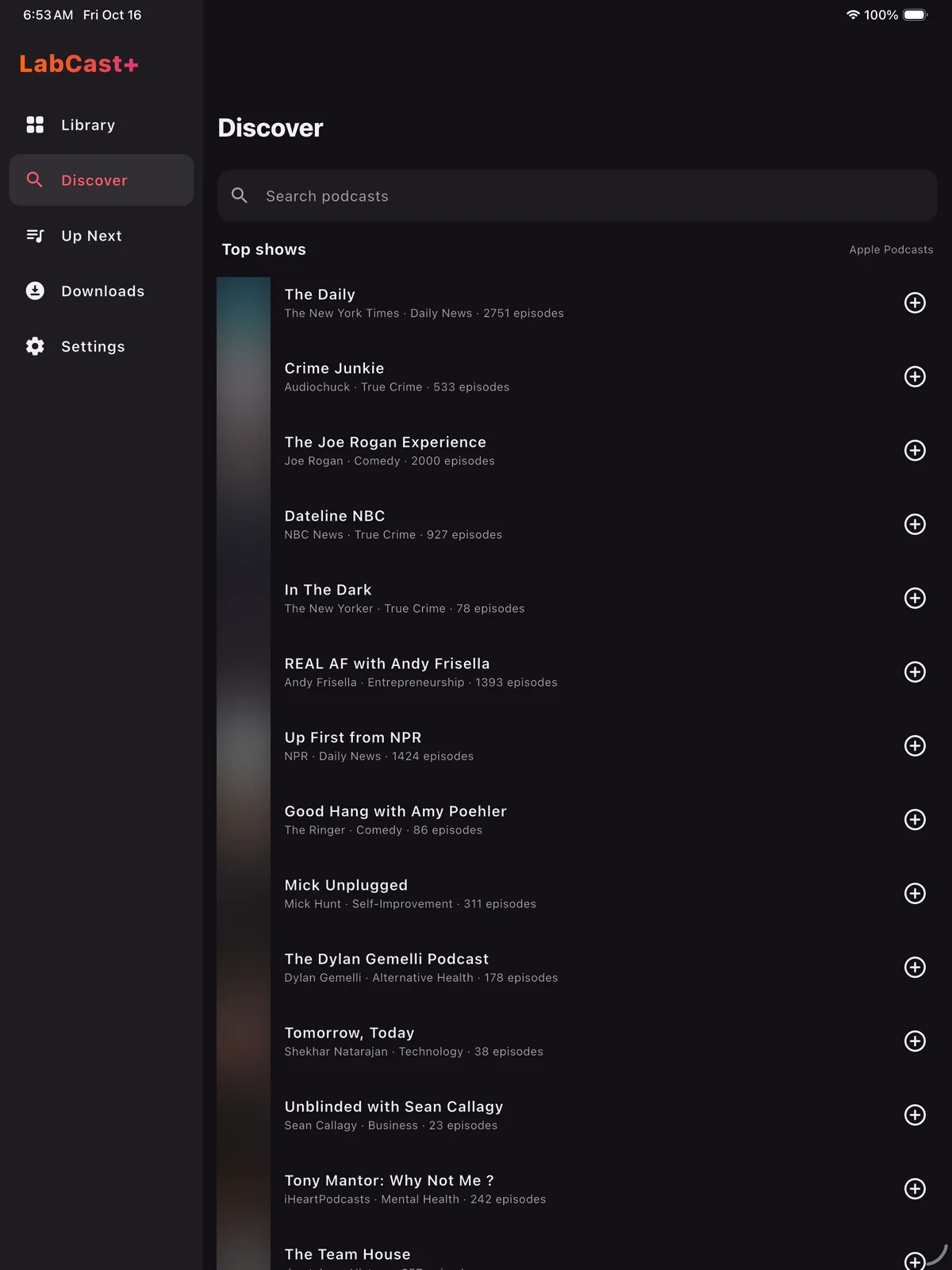Viewport: 952px width, 1270px height.
Task: Click 'iHeartPodcasts · Mental Health · 242 episodes'
Action: click(x=415, y=1199)
